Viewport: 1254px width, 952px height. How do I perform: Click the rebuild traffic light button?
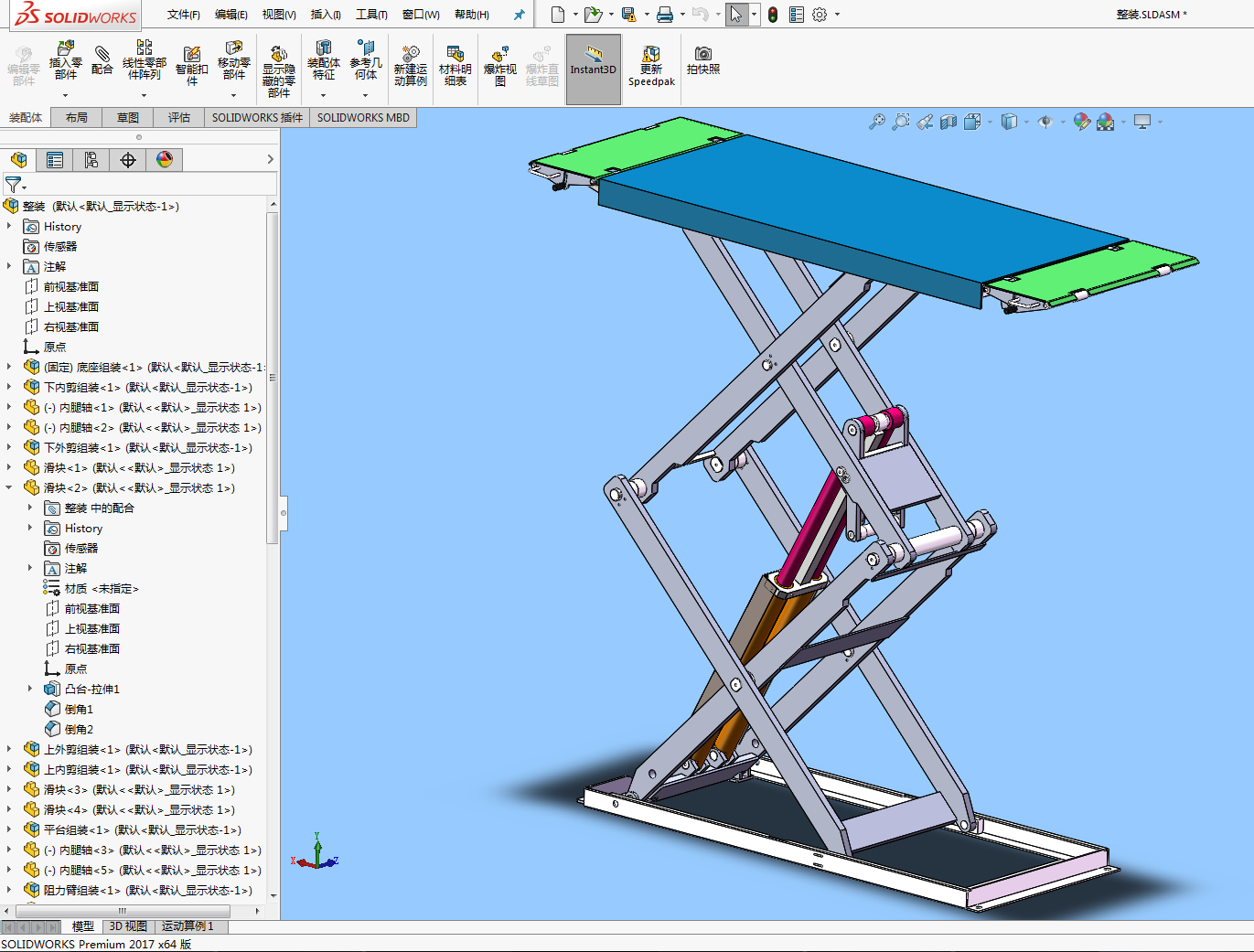click(773, 15)
